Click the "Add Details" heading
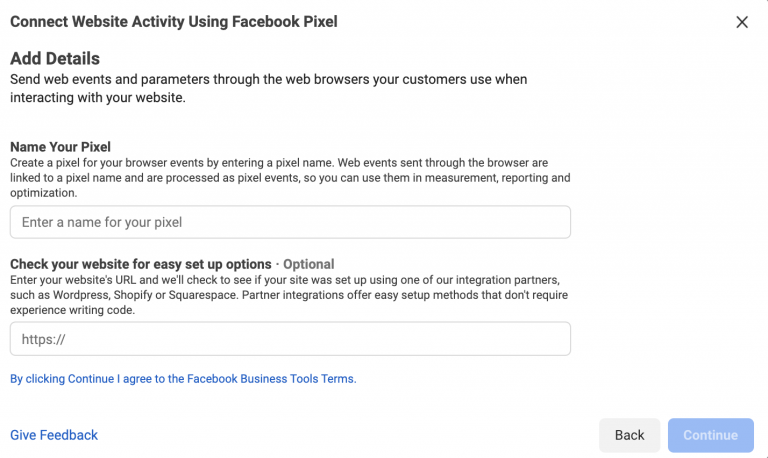The height and width of the screenshot is (458, 768). 55,59
